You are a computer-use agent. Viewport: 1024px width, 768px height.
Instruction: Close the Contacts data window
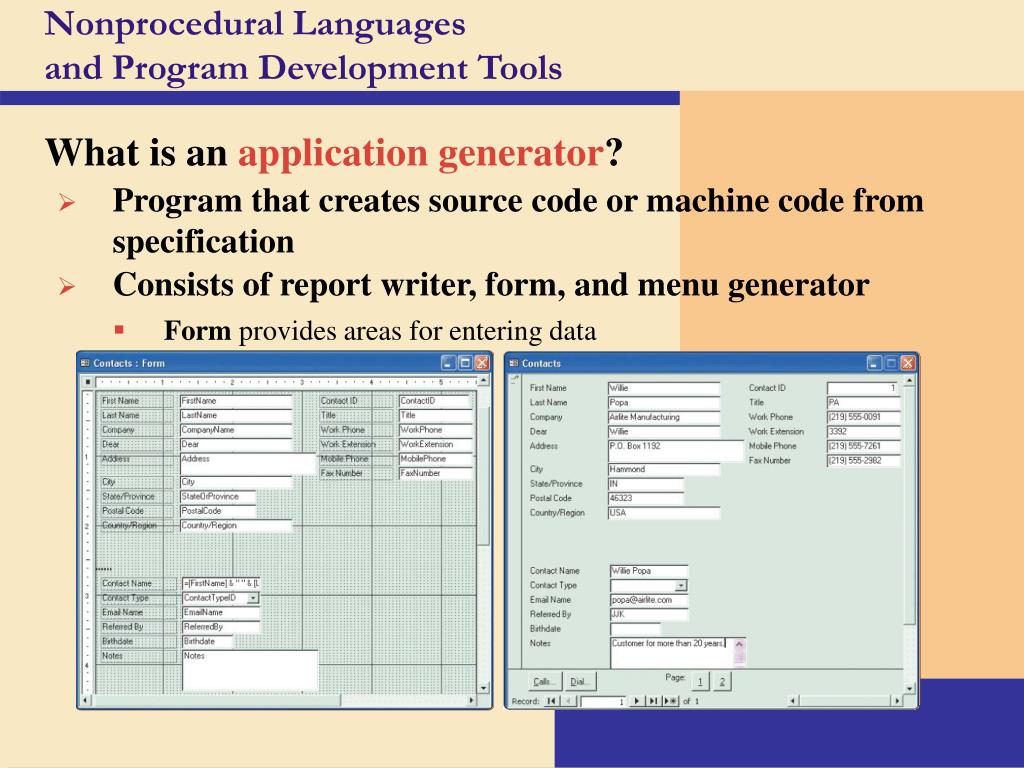[x=908, y=363]
